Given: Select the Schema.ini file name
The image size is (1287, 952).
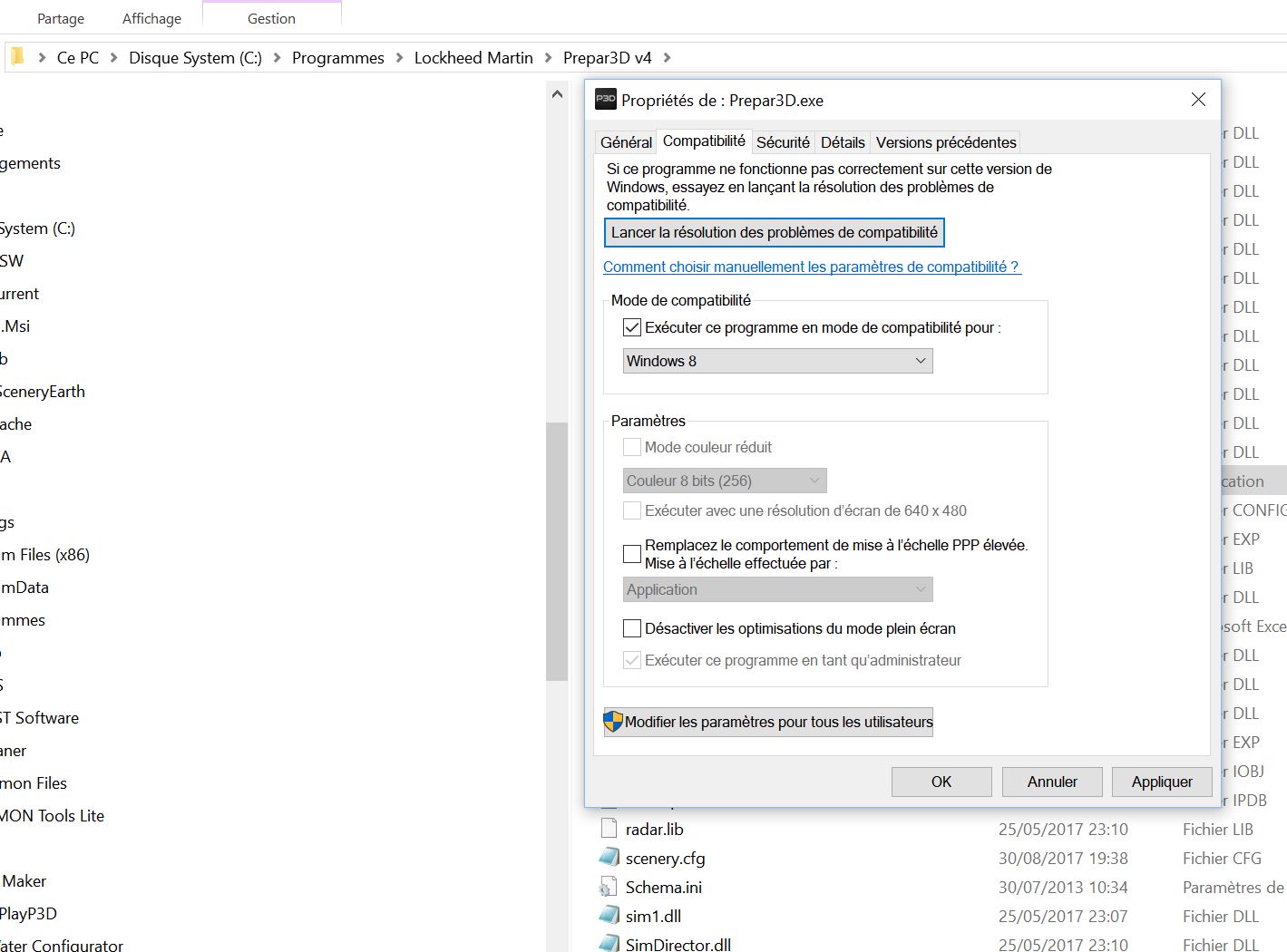Looking at the screenshot, I should (x=663, y=887).
